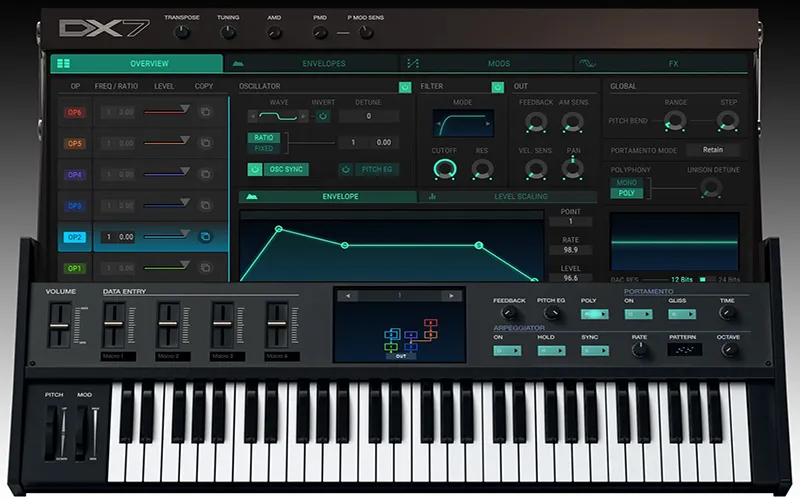Viewport: 800px width, 500px height.
Task: Click the arpeggiator Pattern display
Action: [x=685, y=350]
